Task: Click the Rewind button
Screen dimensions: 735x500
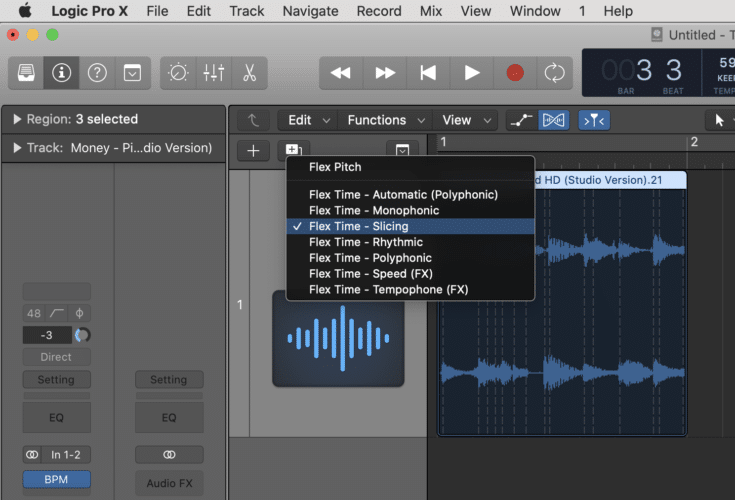Action: (341, 73)
